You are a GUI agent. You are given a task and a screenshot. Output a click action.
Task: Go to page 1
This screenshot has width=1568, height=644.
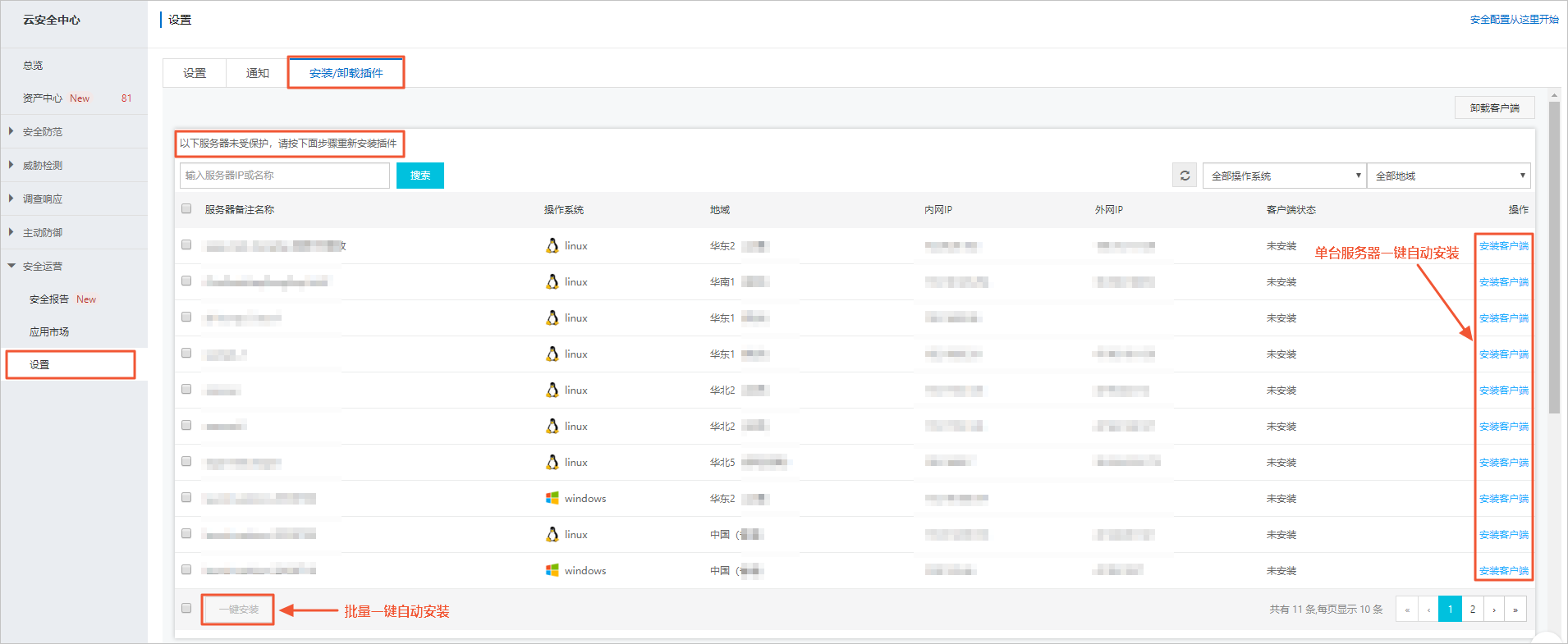click(x=1451, y=609)
